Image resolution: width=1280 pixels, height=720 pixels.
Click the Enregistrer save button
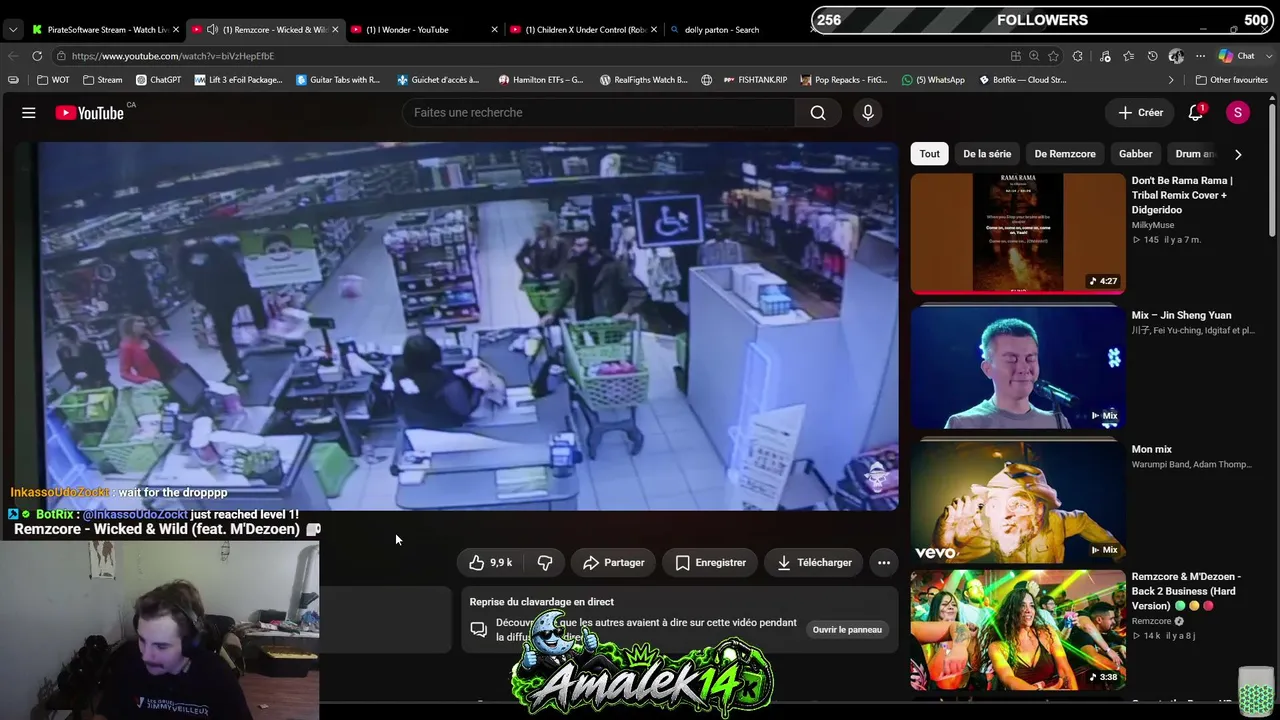pos(710,563)
